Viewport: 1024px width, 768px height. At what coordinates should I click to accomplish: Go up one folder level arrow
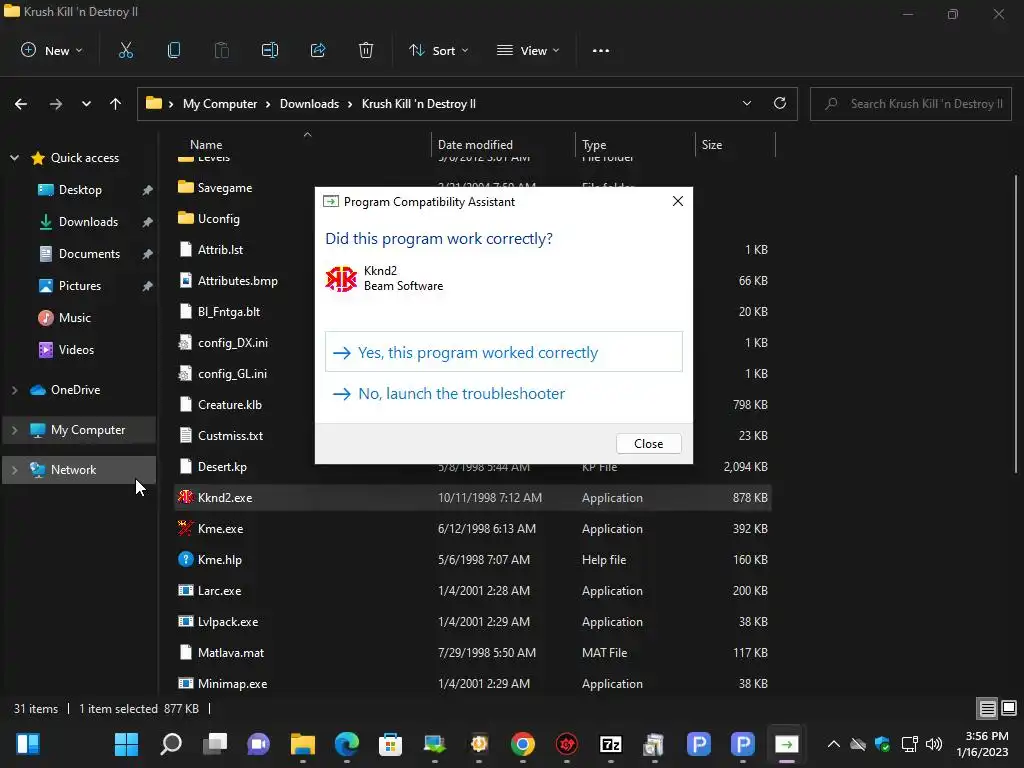tap(116, 104)
